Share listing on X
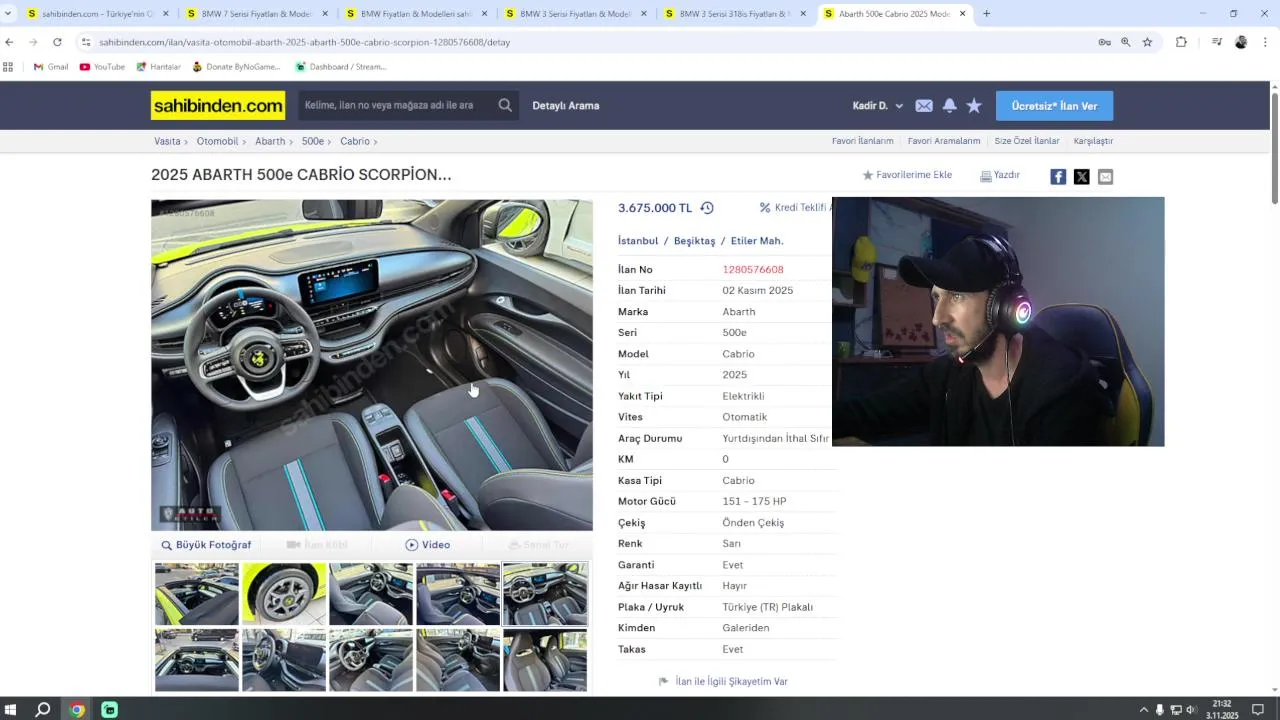 1082,177
